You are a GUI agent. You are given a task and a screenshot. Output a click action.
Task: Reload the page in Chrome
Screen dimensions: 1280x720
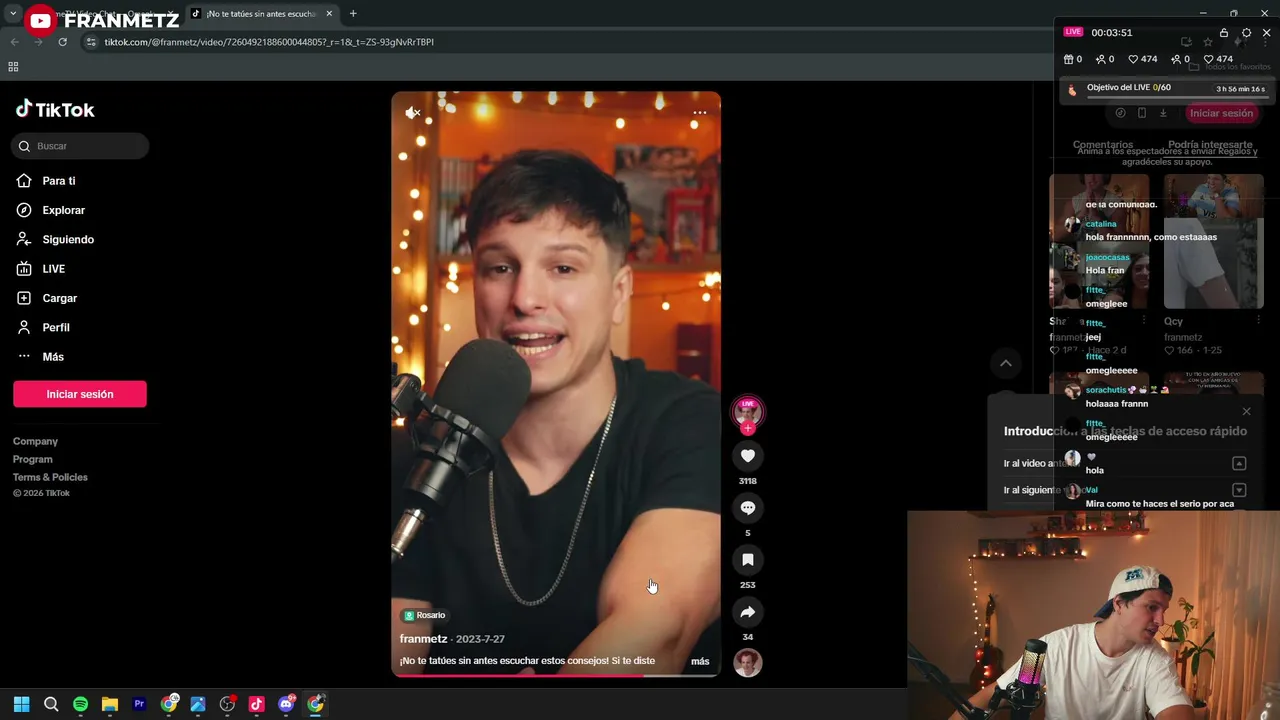(x=62, y=42)
